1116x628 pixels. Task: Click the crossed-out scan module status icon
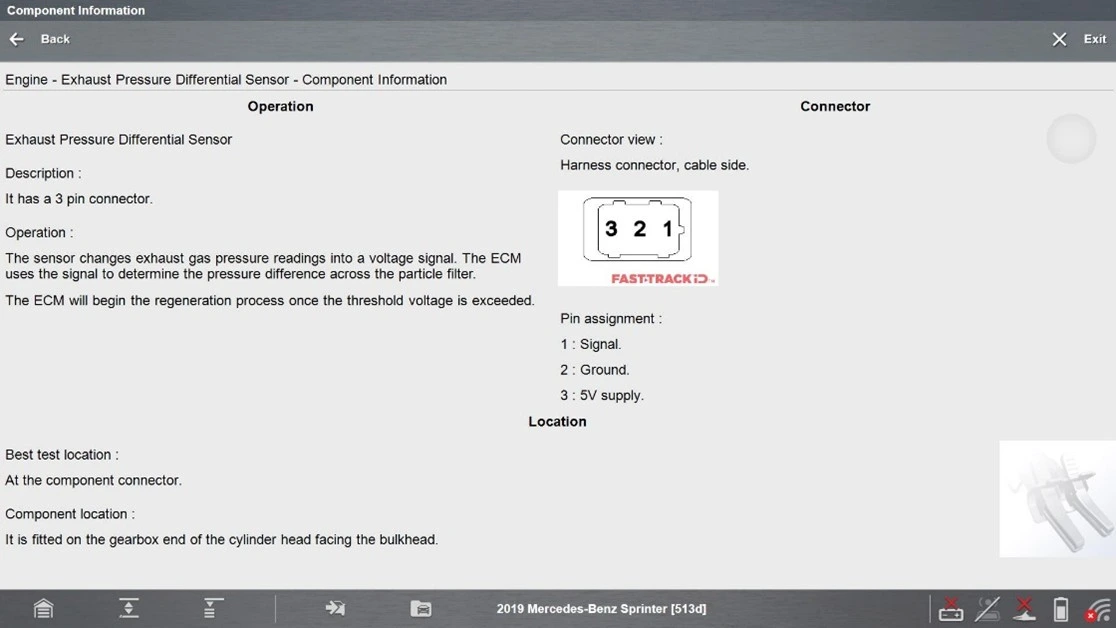(988, 608)
